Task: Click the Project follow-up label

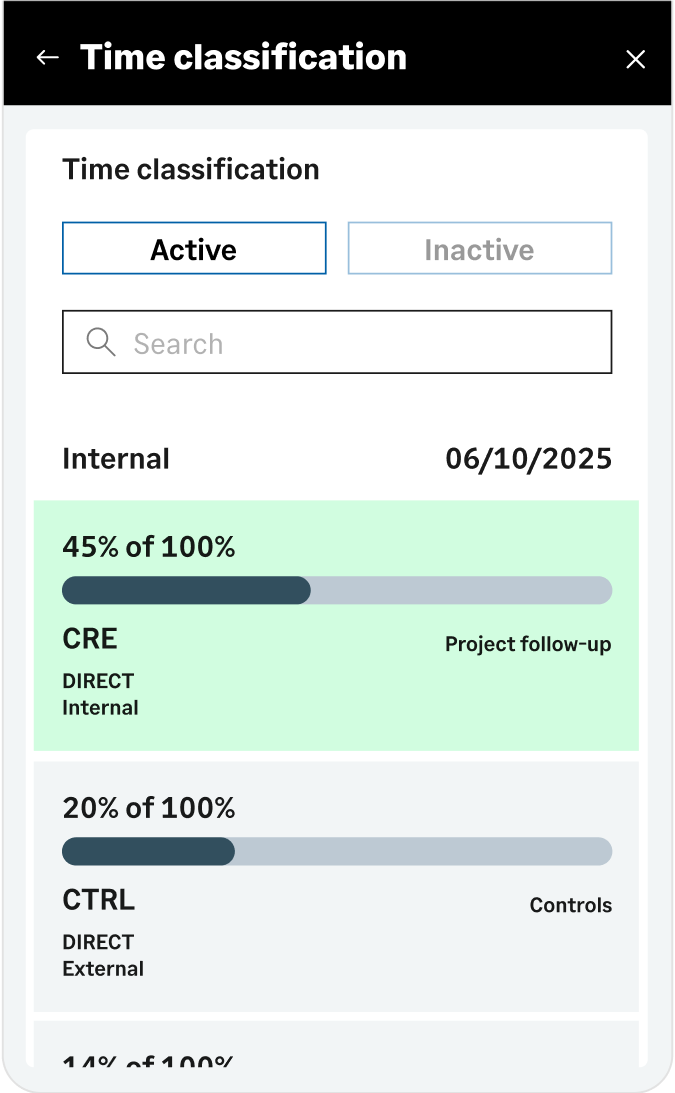Action: point(528,644)
